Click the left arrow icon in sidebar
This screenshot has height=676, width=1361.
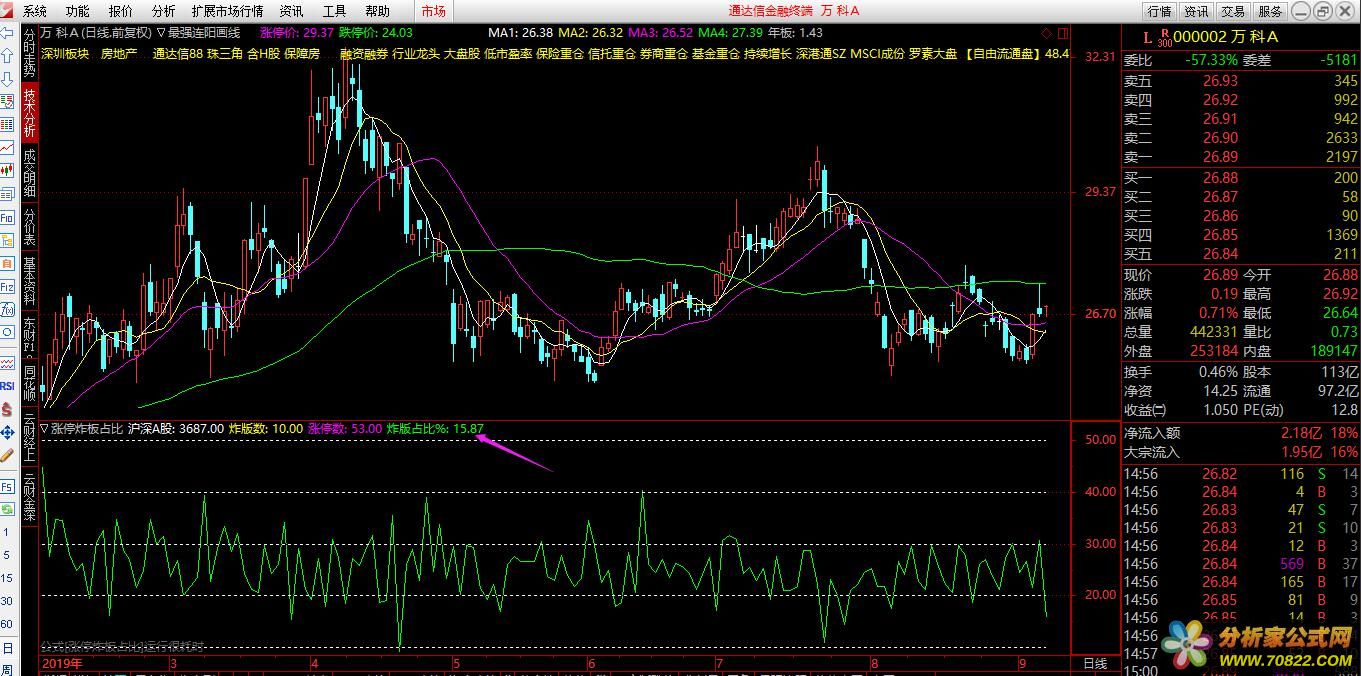pyautogui.click(x=8, y=33)
